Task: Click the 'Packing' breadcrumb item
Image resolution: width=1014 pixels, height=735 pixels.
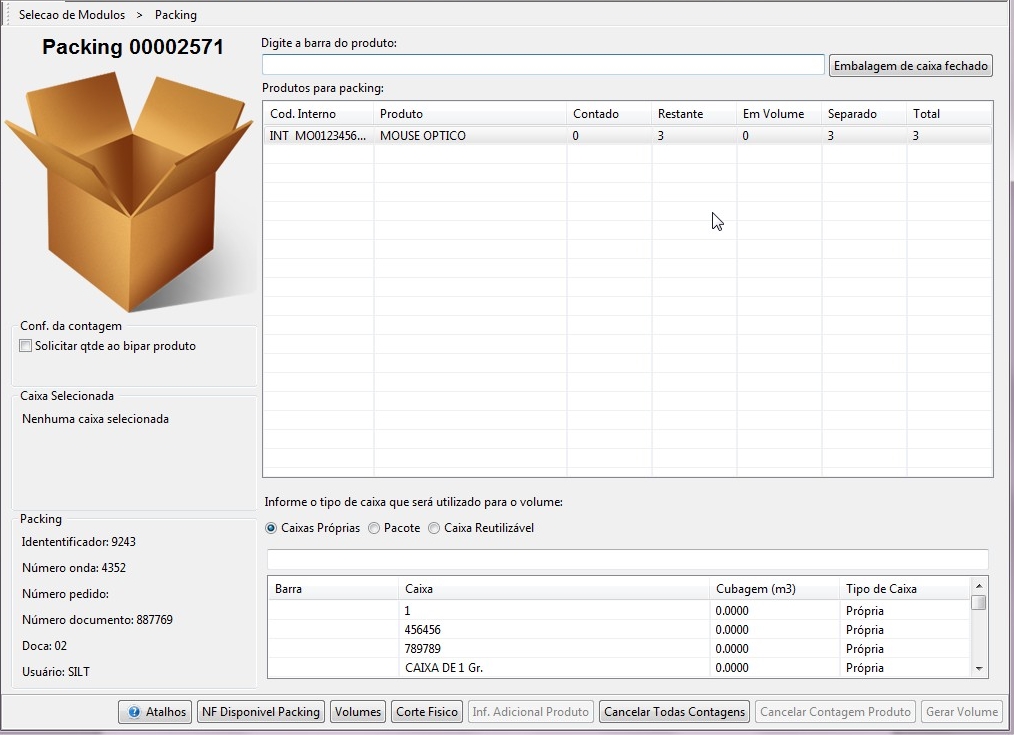Action: [x=176, y=15]
